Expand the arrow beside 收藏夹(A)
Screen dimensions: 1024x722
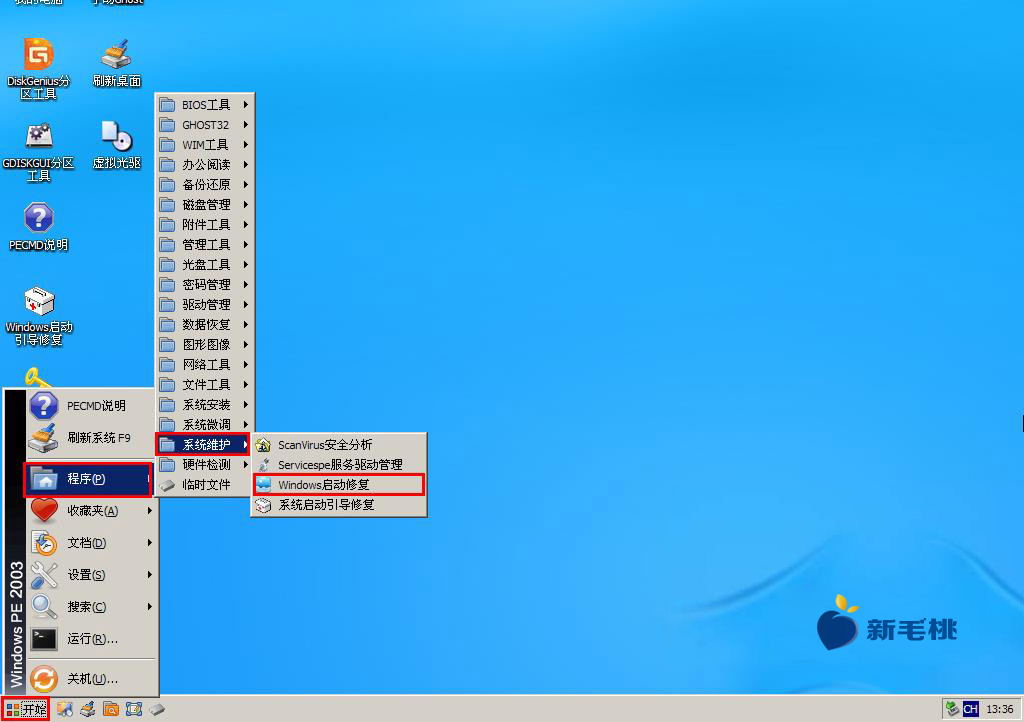coord(150,510)
